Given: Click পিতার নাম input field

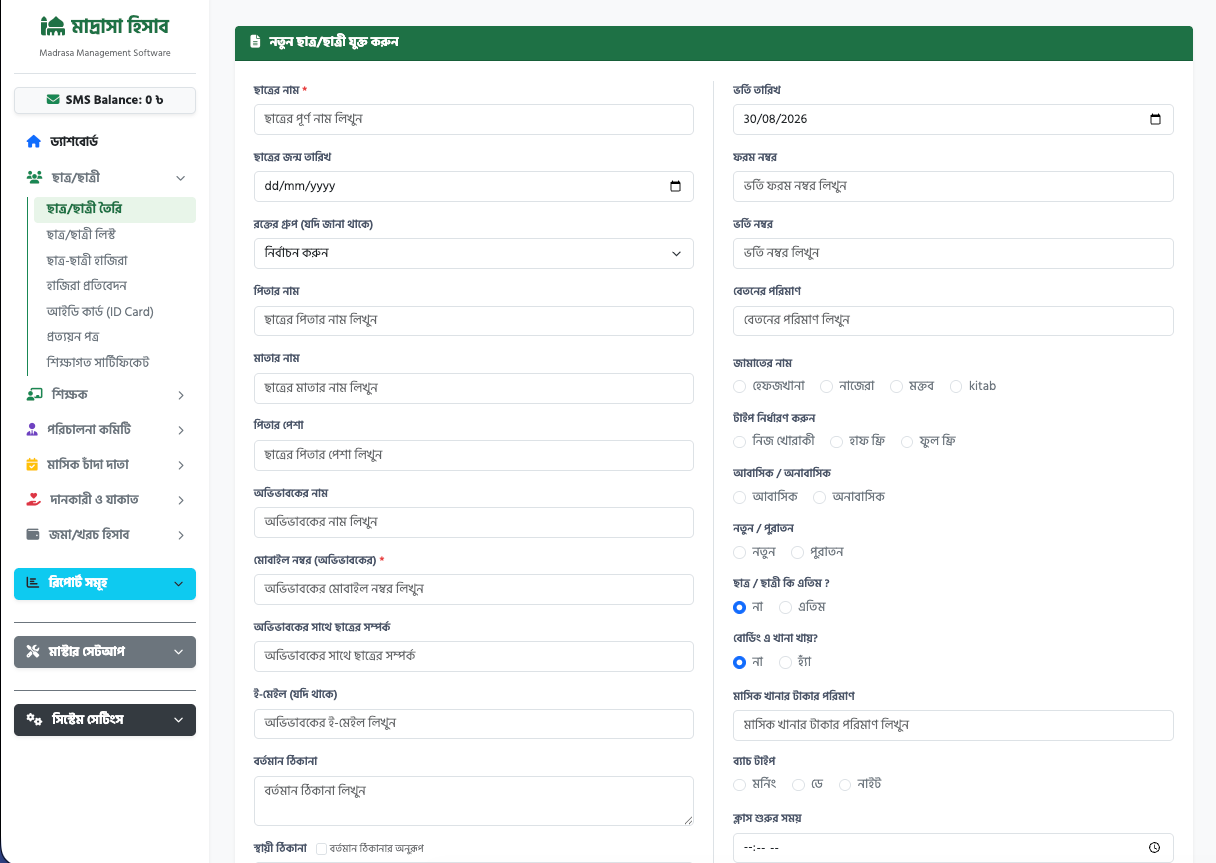Looking at the screenshot, I should (x=474, y=321).
